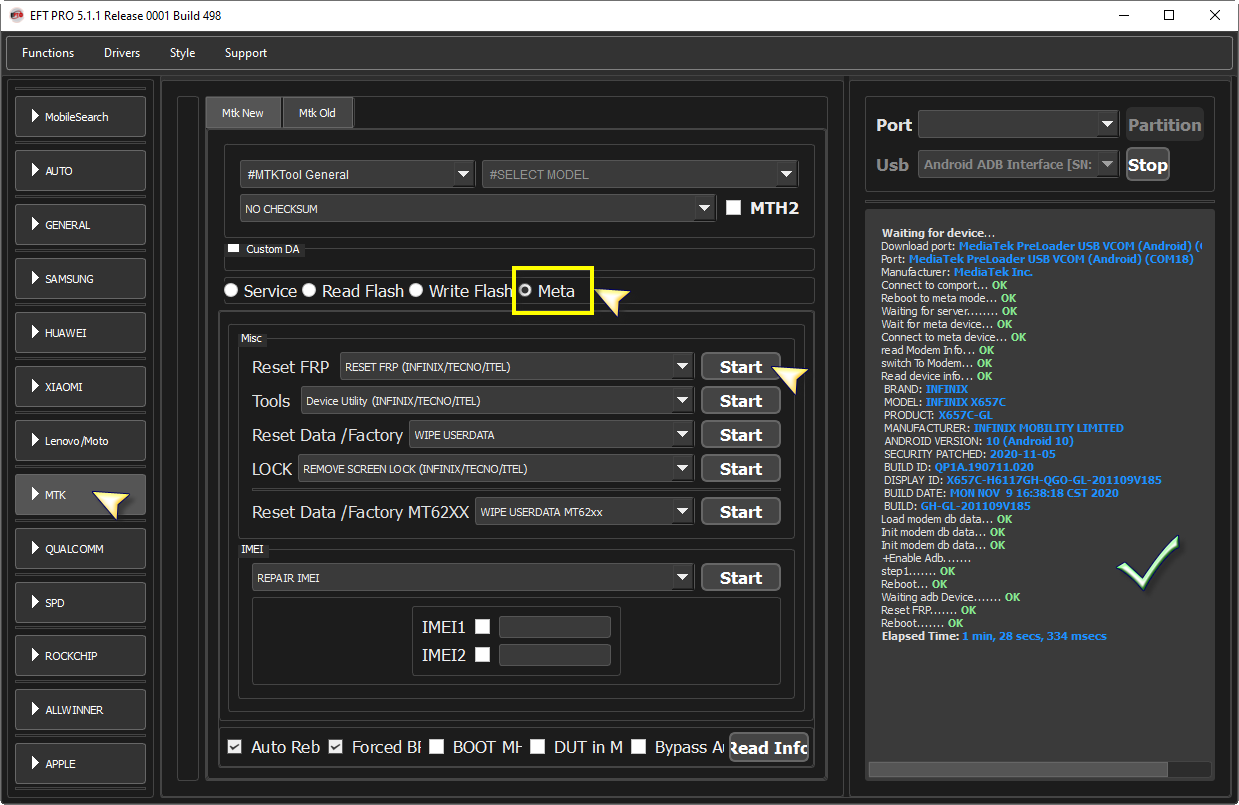Open the SPD sidebar section
Image resolution: width=1239 pixels, height=805 pixels.
pyautogui.click(x=81, y=603)
